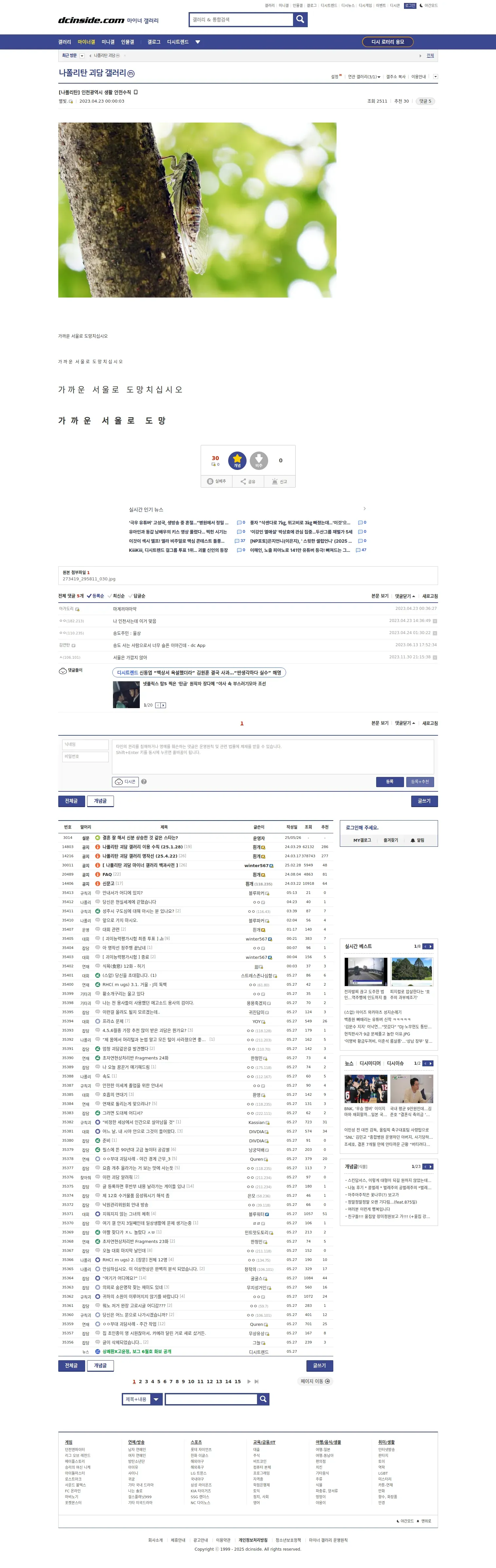Viewport: 496px width, 1568px height.
Task: Submit the comment with 등록 button
Action: [390, 782]
